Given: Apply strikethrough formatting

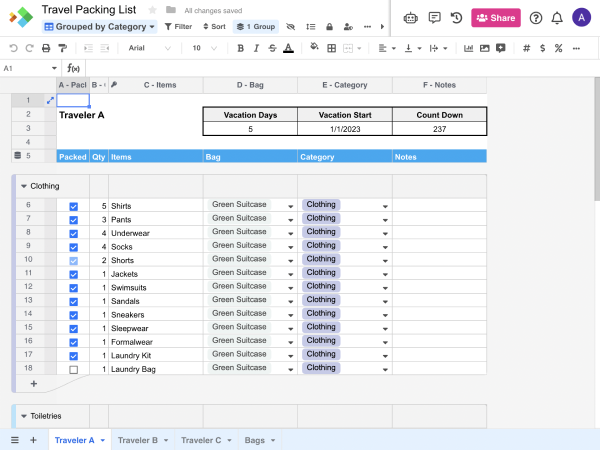Looking at the screenshot, I should click(x=272, y=48).
